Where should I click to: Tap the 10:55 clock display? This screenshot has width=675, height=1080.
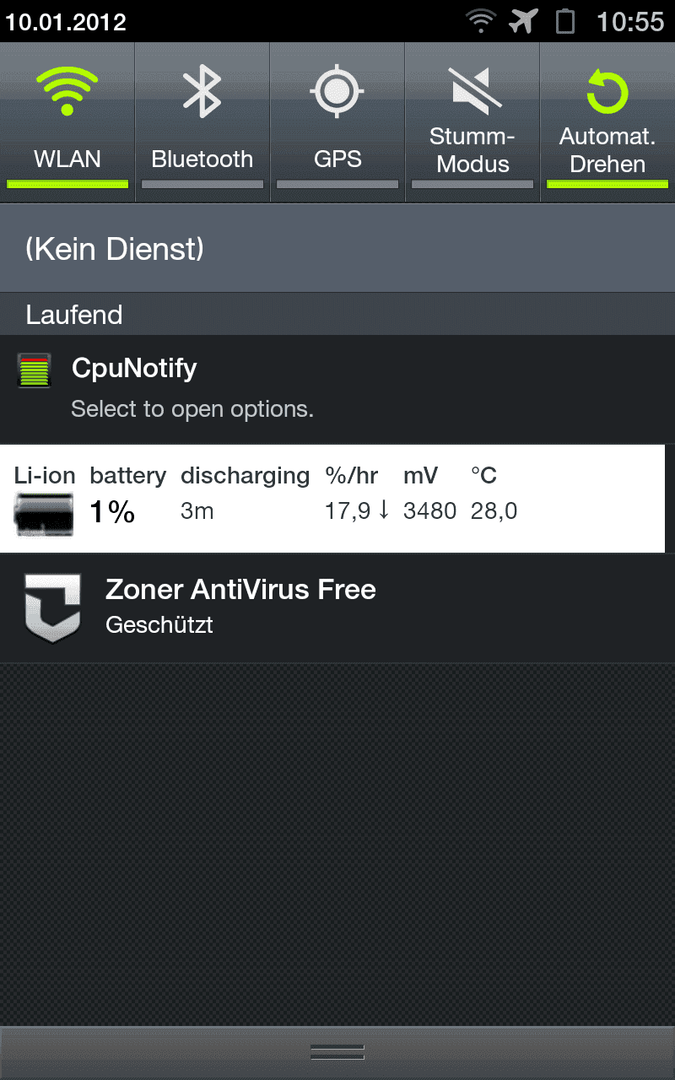(x=630, y=21)
